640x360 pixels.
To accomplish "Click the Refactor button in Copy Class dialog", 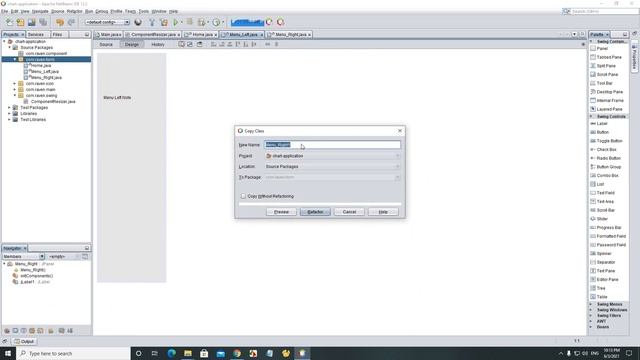I will (x=315, y=212).
